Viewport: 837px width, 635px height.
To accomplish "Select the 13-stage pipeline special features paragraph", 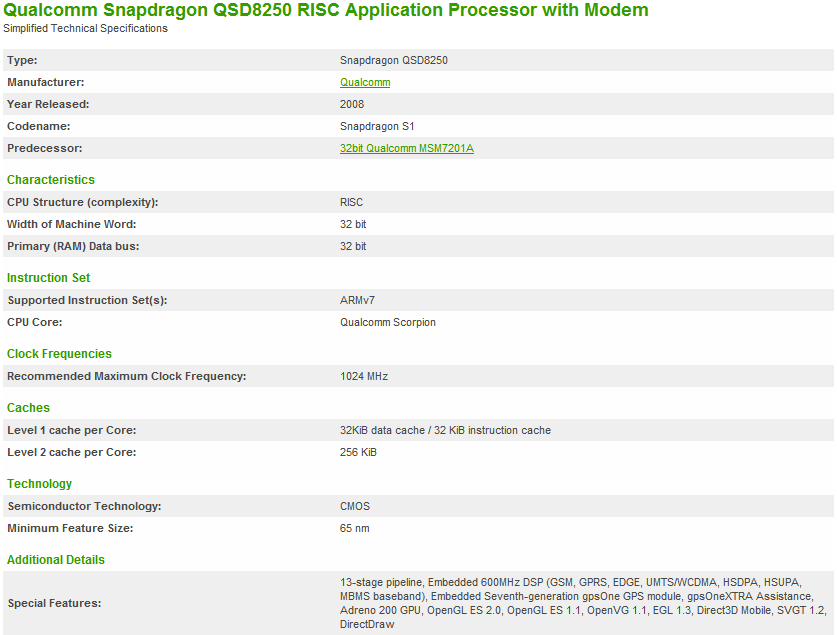I will 583,604.
